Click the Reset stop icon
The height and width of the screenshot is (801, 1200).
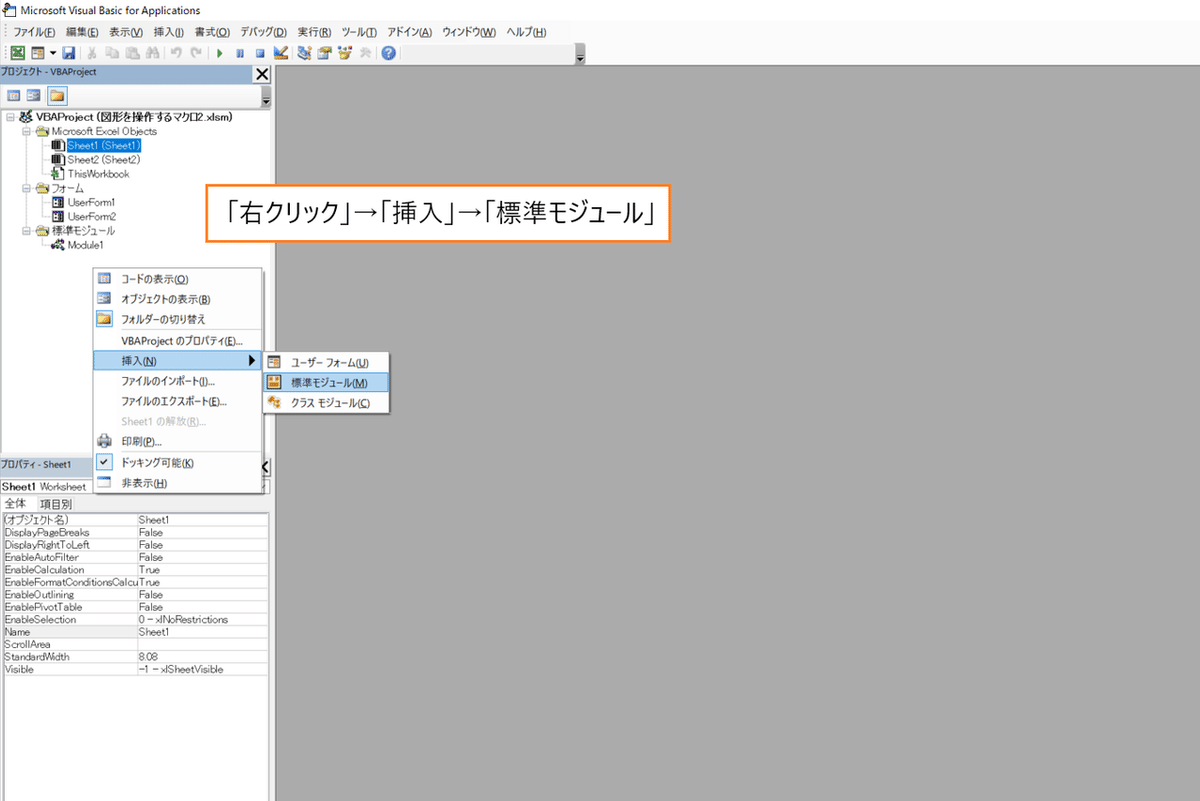coord(260,52)
